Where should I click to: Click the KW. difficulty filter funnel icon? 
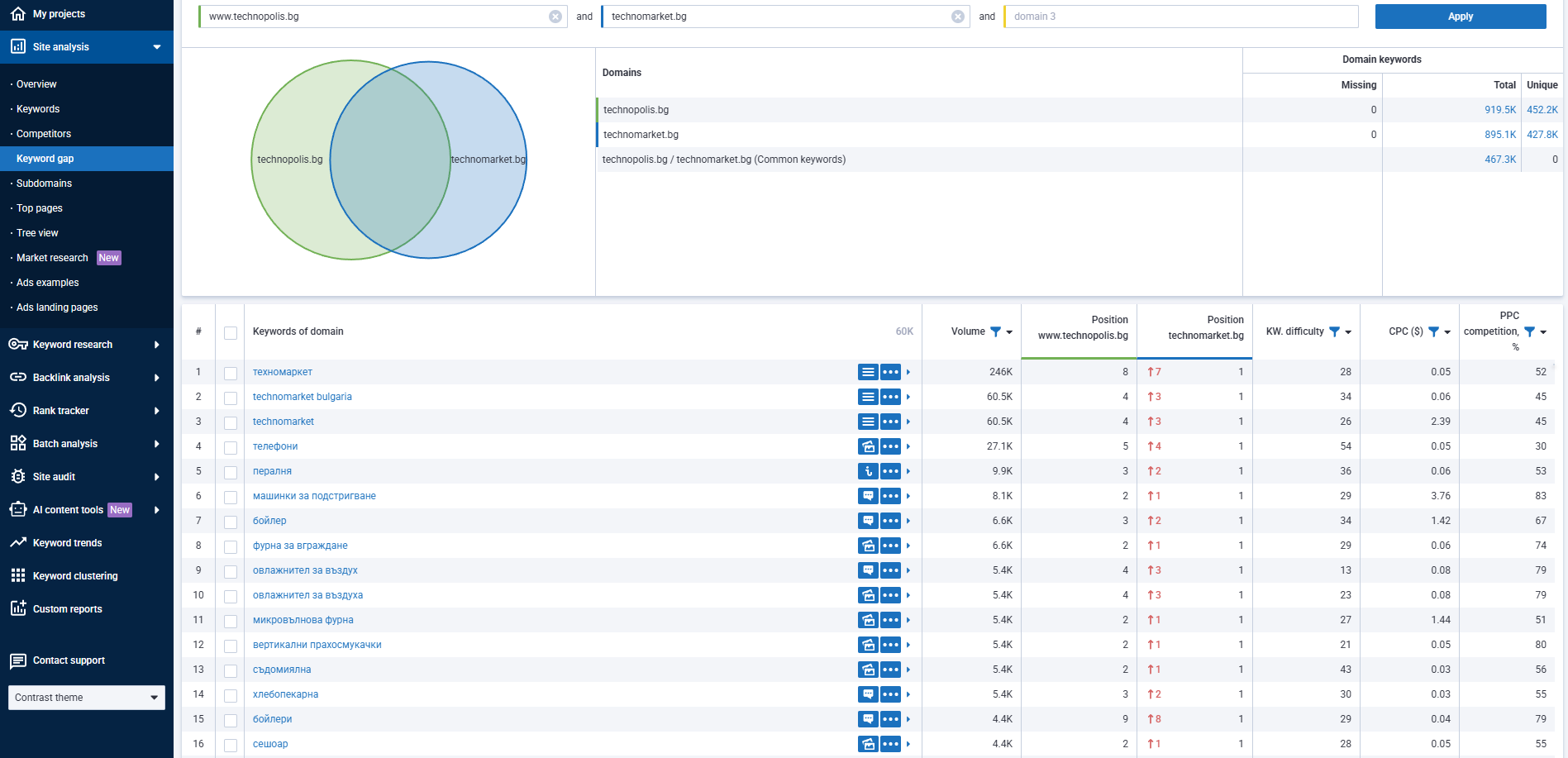(1334, 331)
